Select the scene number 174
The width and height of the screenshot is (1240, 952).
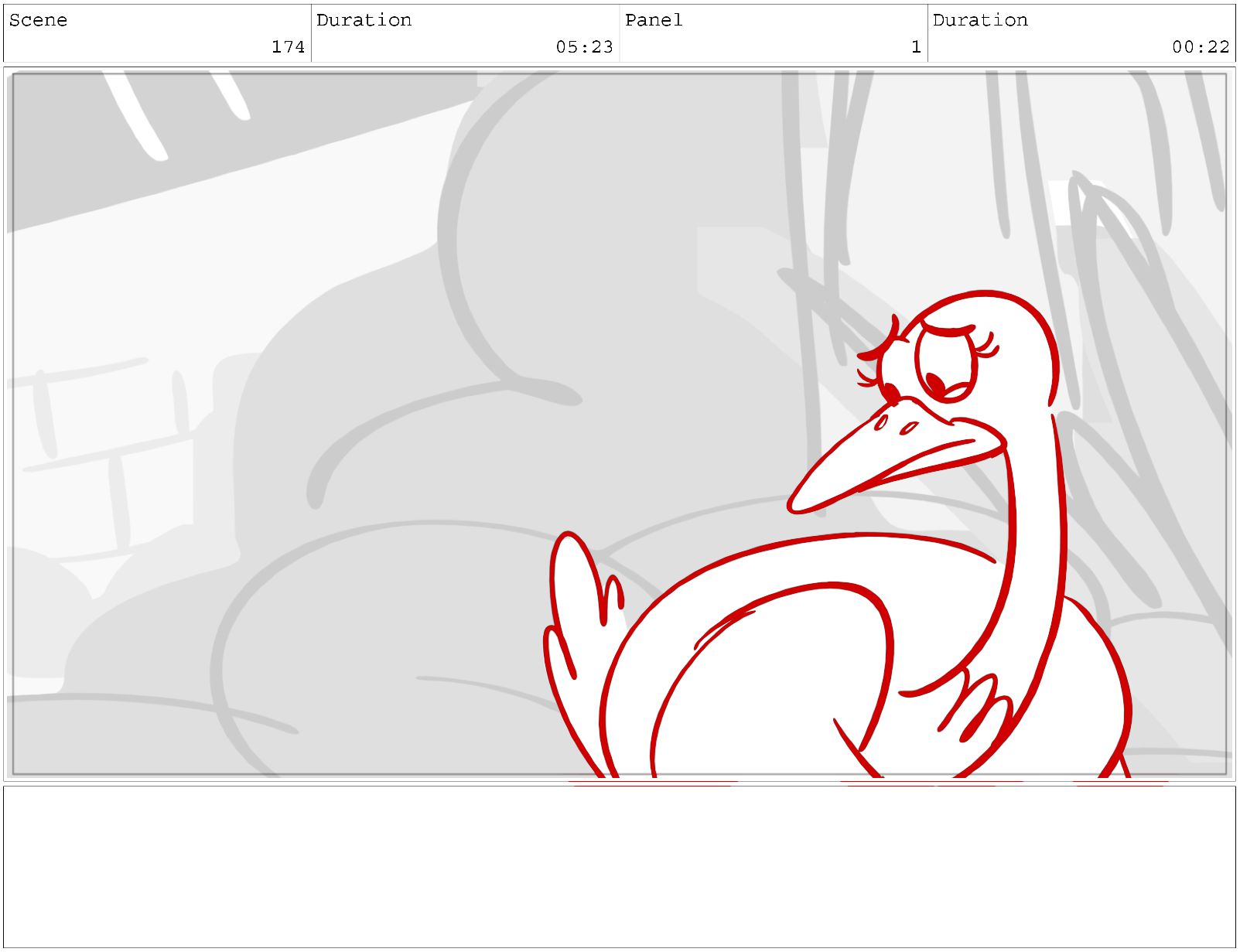[288, 47]
